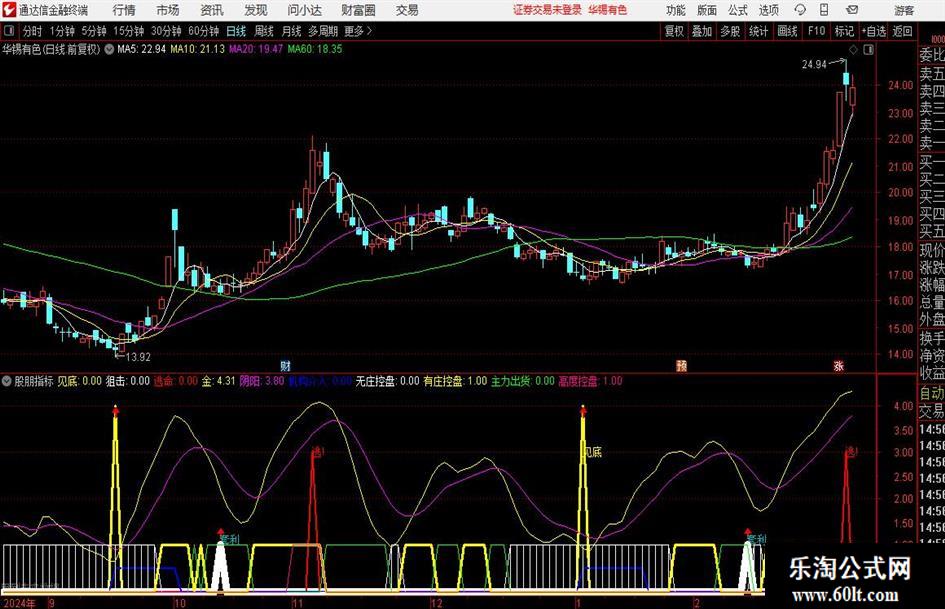This screenshot has width=945, height=609.
Task: Open the mail envelope icon
Action: click(x=852, y=10)
